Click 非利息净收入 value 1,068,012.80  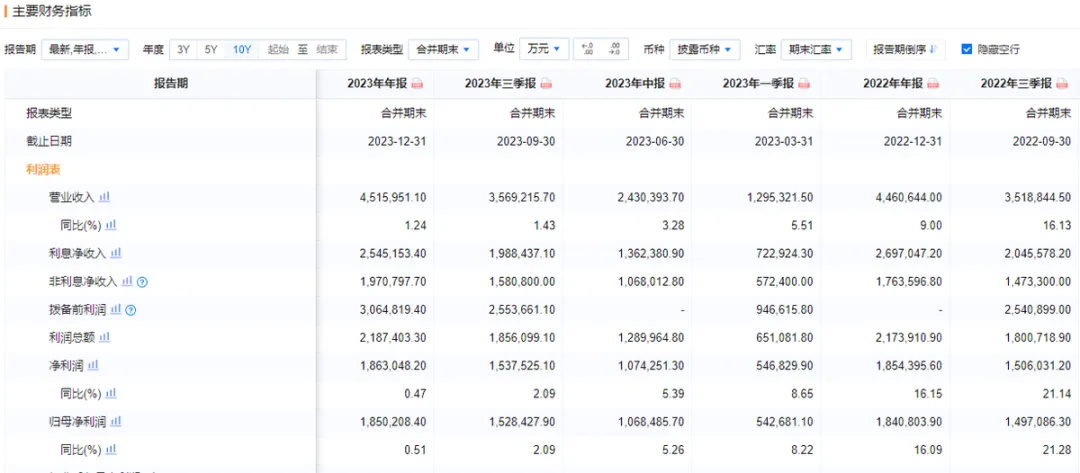tap(650, 281)
